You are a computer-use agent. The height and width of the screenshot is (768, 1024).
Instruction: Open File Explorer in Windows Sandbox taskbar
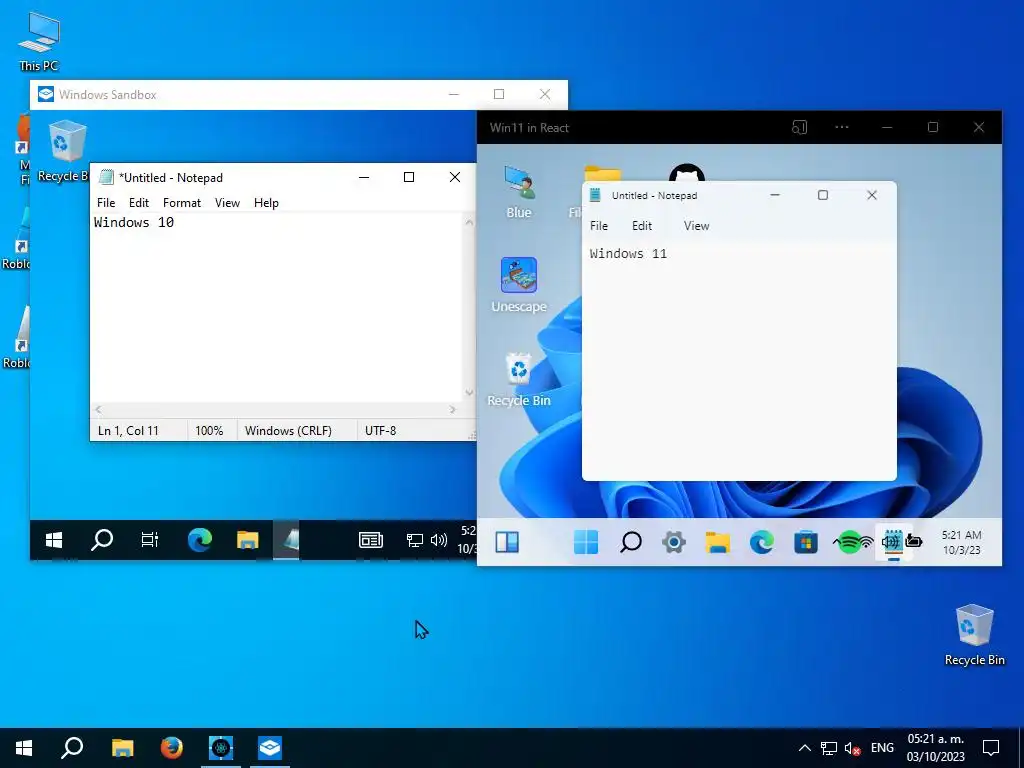click(248, 539)
